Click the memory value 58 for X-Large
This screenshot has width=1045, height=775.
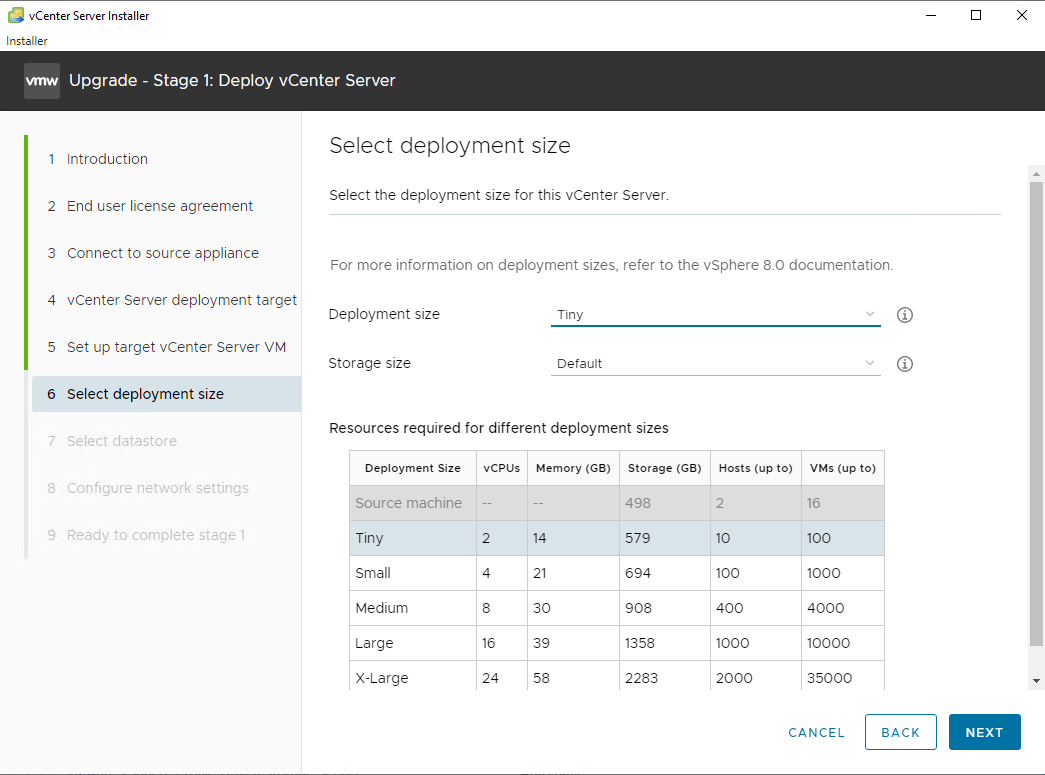541,678
